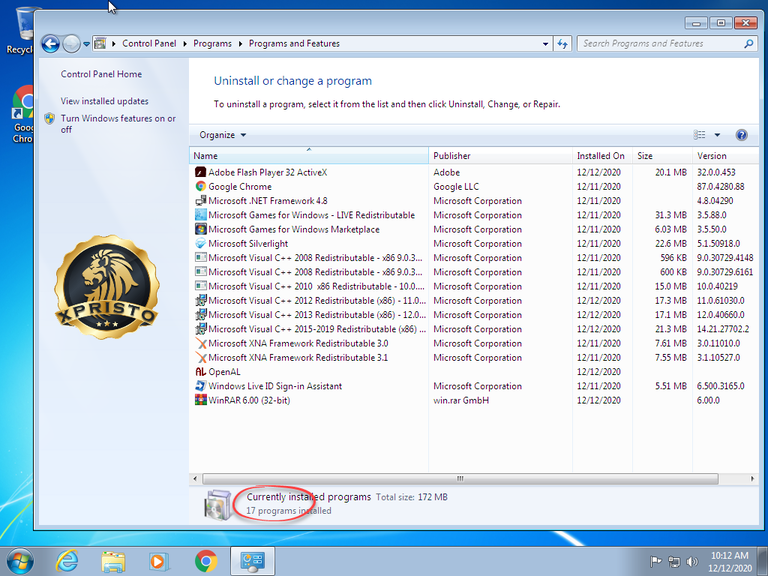Click the change view icon

699,135
